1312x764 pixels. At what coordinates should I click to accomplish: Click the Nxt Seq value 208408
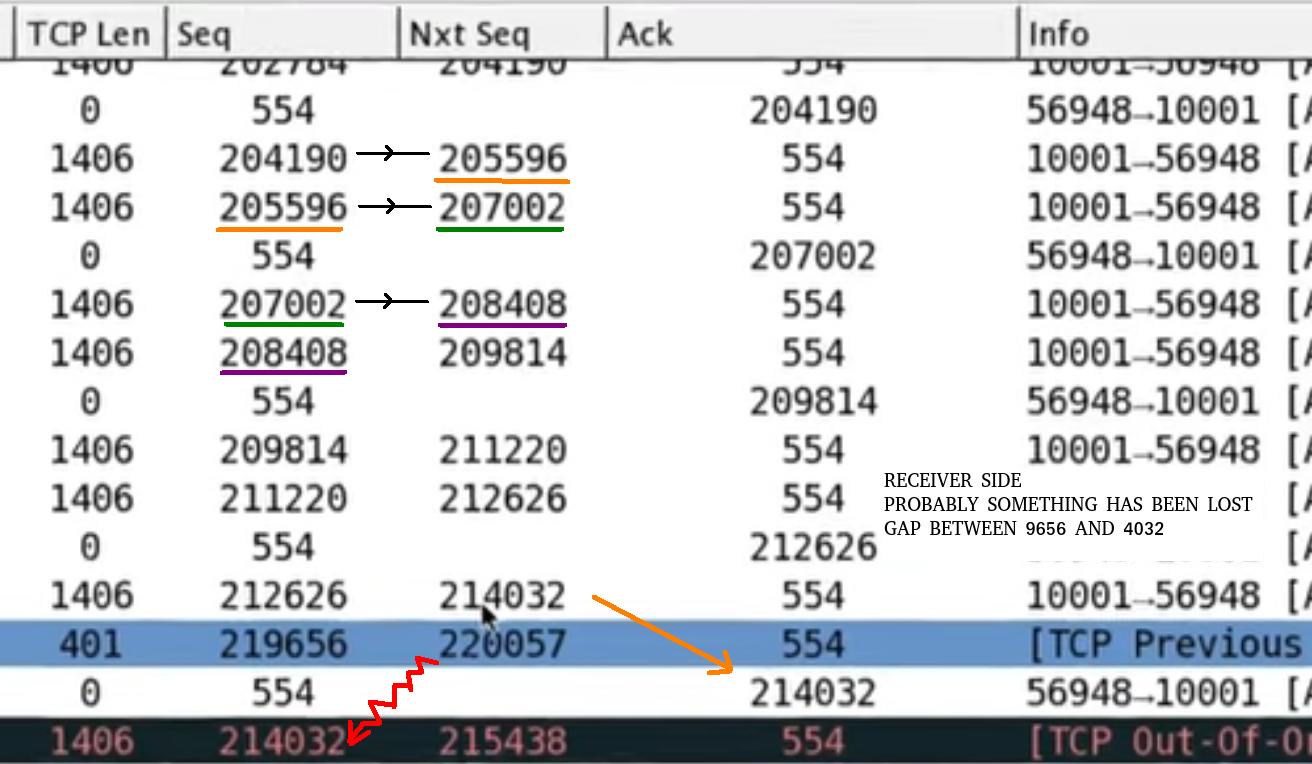(502, 304)
